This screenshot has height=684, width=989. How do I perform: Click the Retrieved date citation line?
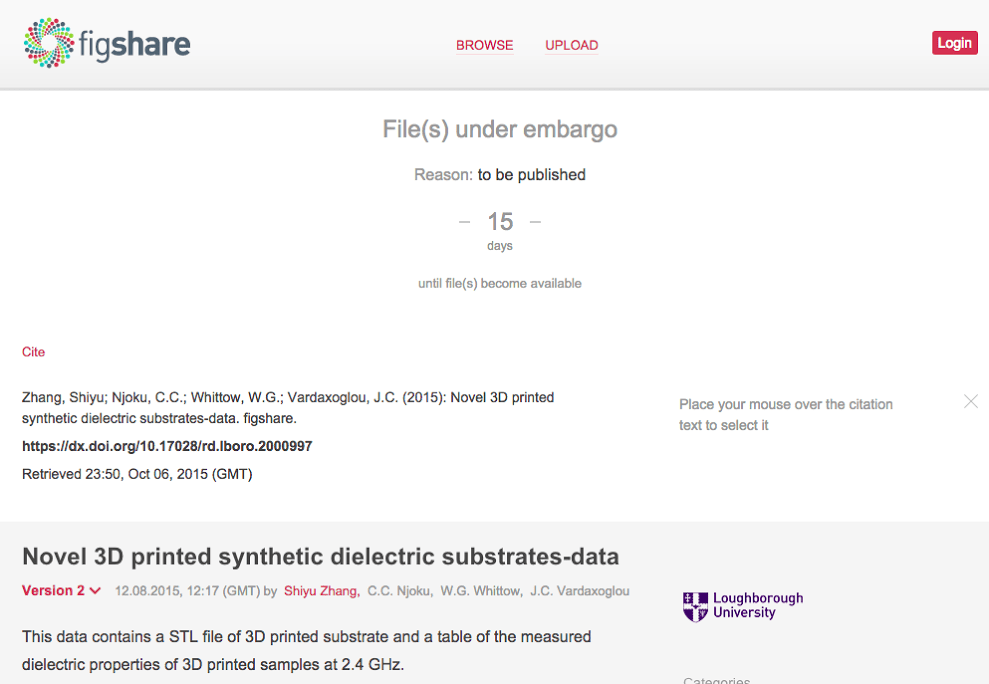point(137,474)
